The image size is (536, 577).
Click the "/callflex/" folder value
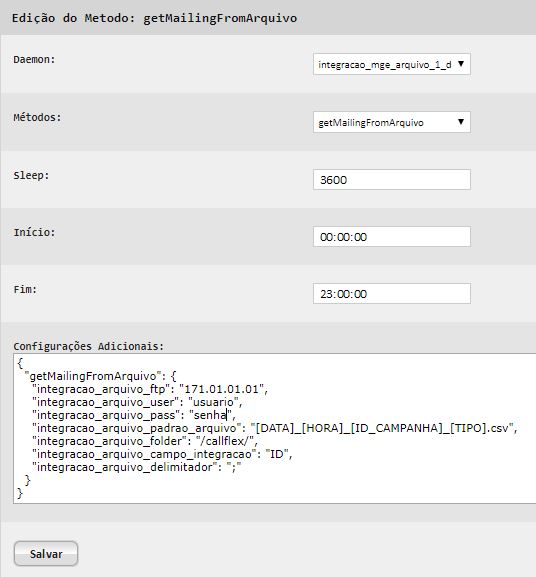click(x=225, y=441)
